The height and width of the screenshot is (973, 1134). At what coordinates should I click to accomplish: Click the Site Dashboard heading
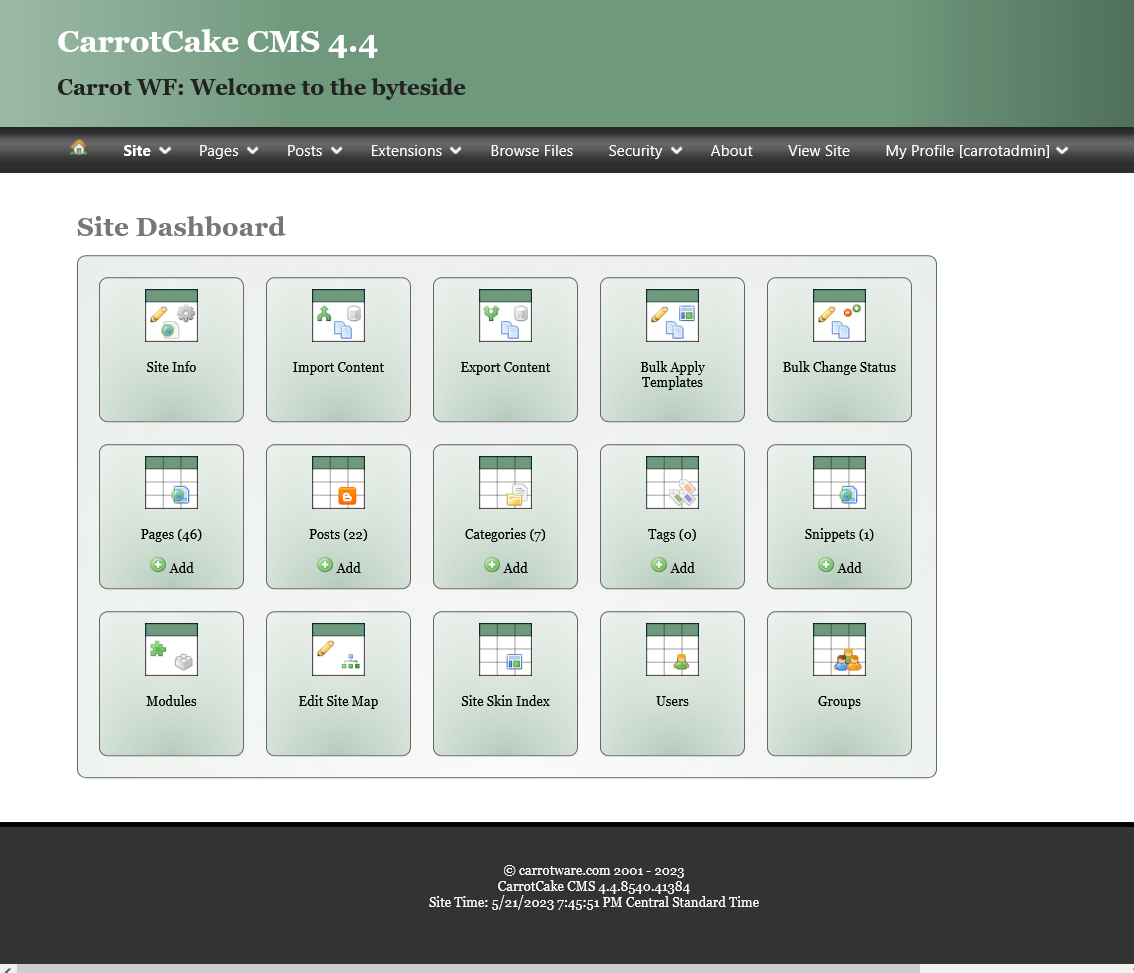tap(181, 227)
